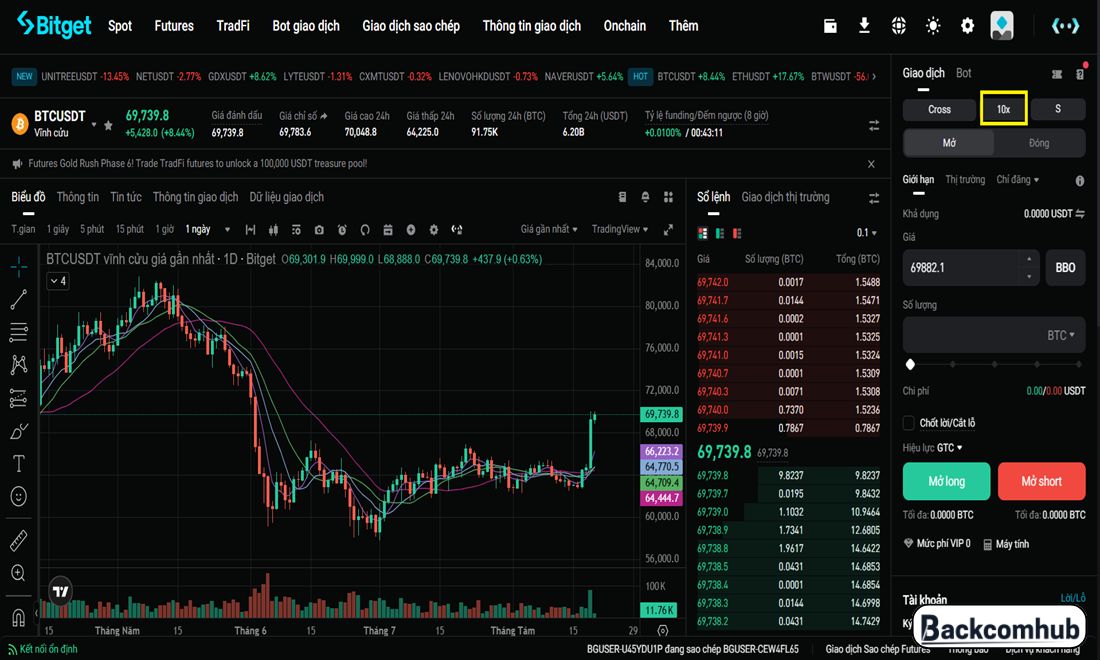Show only buy orders in order book
This screenshot has width=1100, height=660.
click(x=720, y=234)
